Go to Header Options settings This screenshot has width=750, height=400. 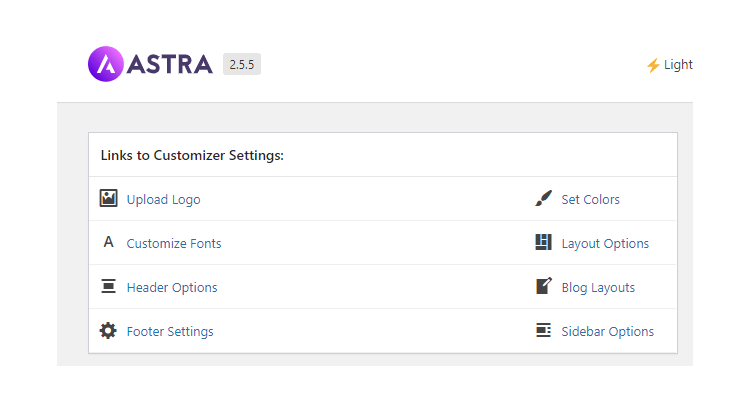pyautogui.click(x=172, y=288)
